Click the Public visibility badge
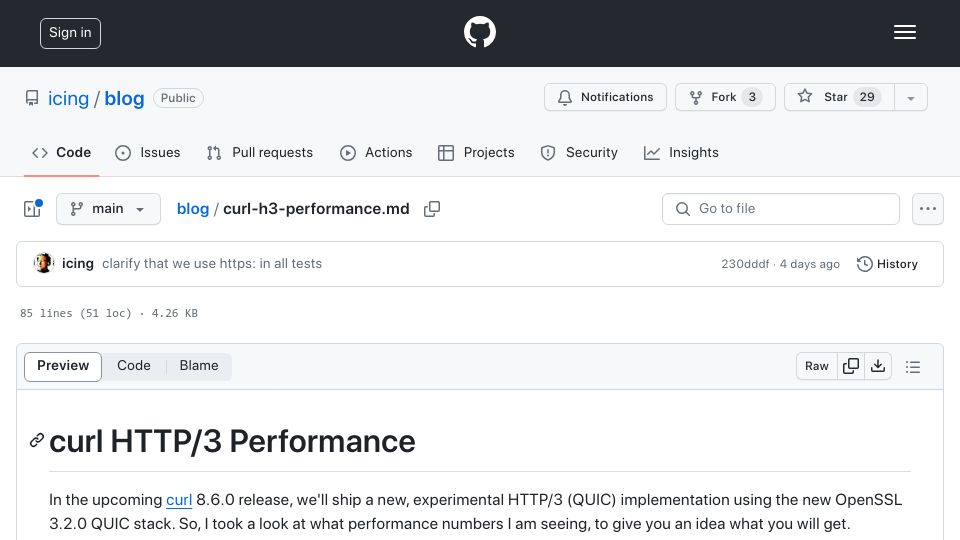 (x=178, y=98)
